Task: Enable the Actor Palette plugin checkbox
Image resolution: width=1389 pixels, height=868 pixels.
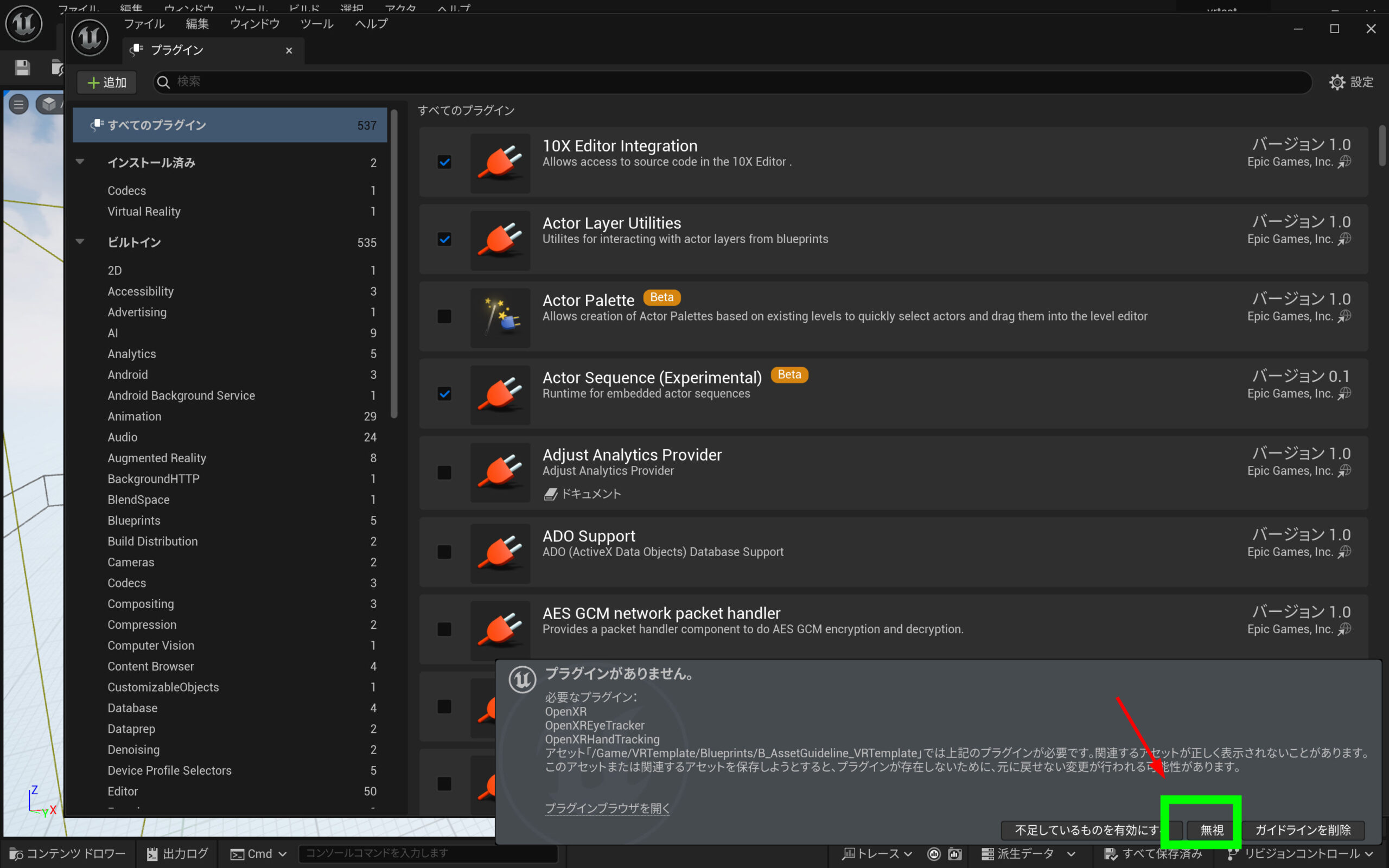Action: pyautogui.click(x=444, y=316)
